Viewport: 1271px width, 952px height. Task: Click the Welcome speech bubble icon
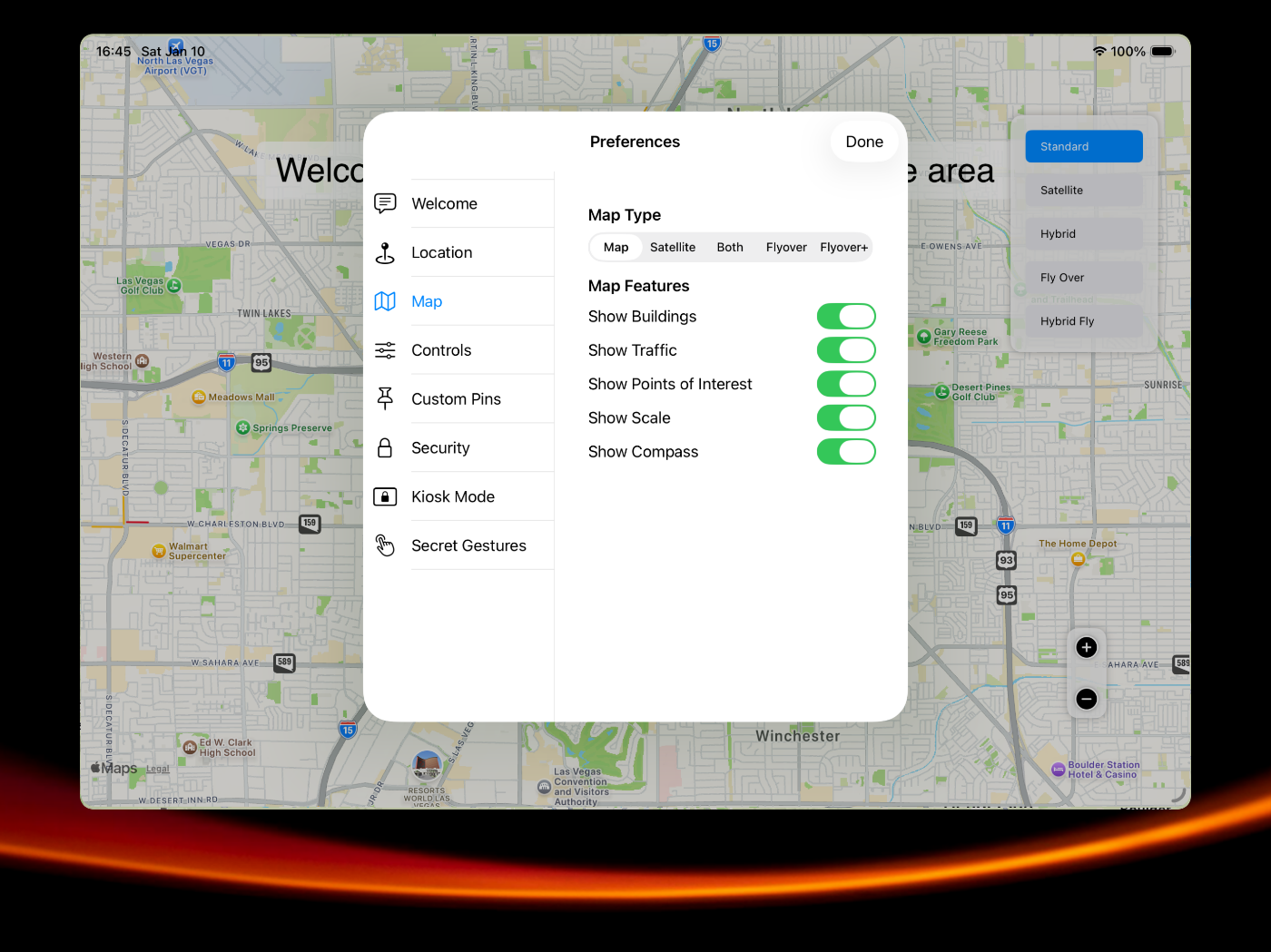(x=385, y=203)
